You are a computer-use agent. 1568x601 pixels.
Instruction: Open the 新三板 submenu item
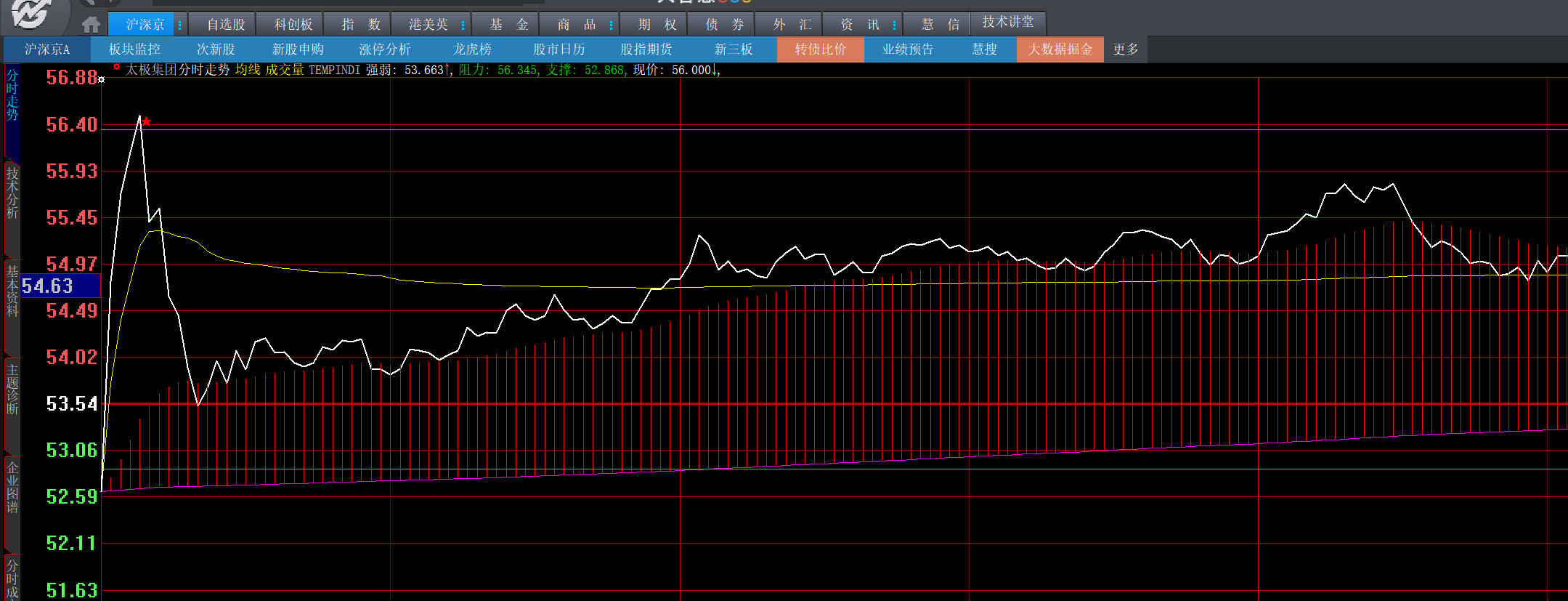(734, 49)
